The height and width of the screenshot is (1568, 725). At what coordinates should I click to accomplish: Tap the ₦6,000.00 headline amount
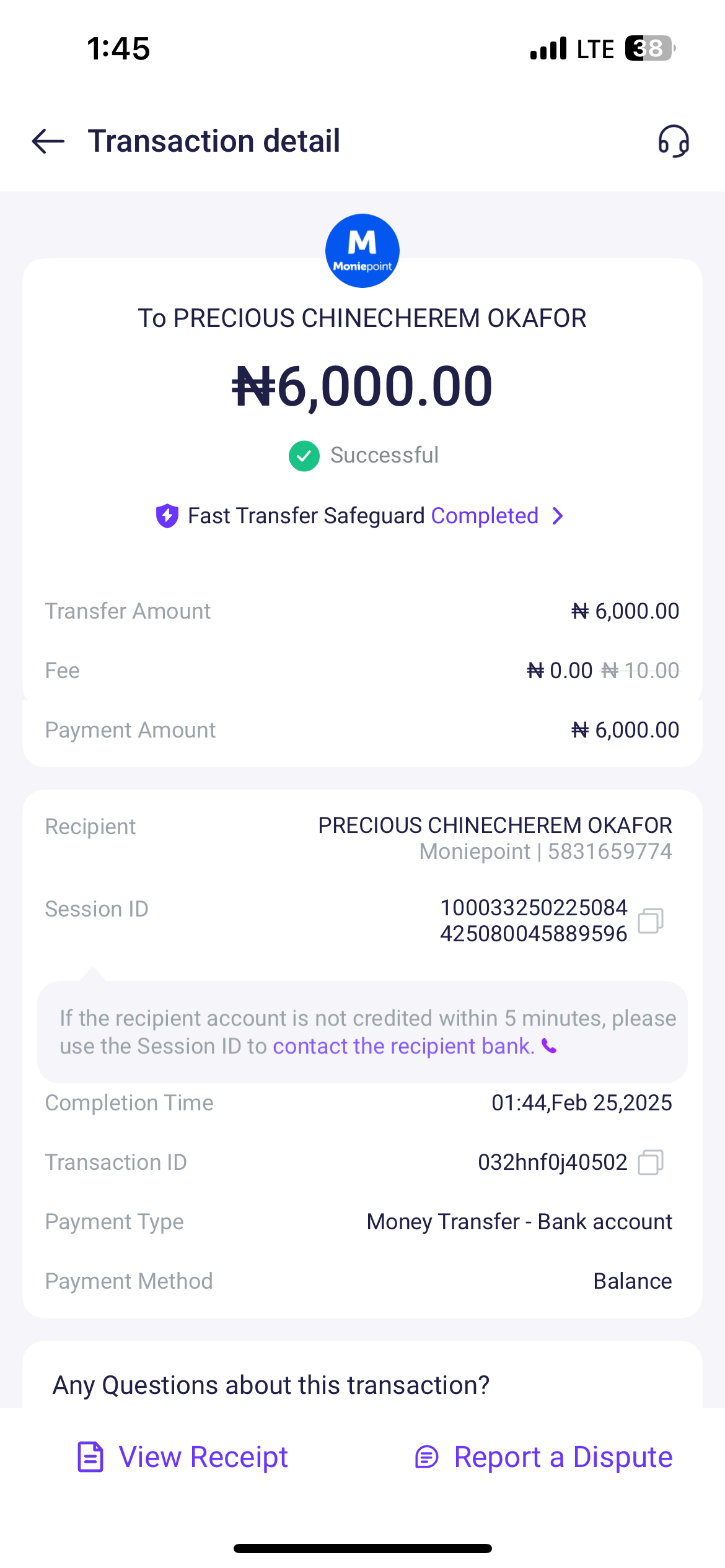coord(362,386)
